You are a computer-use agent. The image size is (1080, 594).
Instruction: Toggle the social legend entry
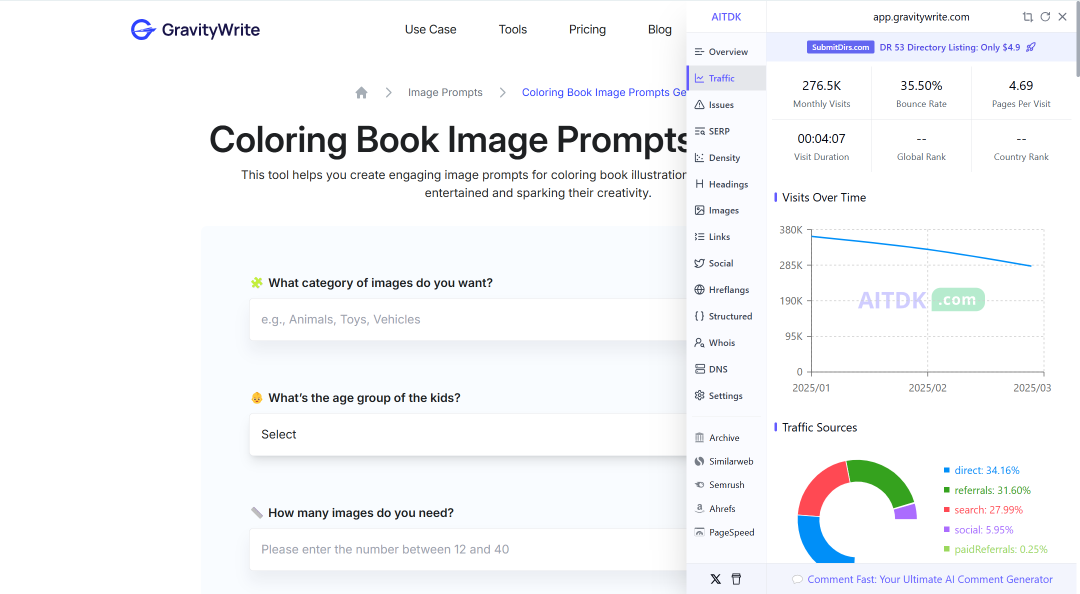[x=978, y=530]
